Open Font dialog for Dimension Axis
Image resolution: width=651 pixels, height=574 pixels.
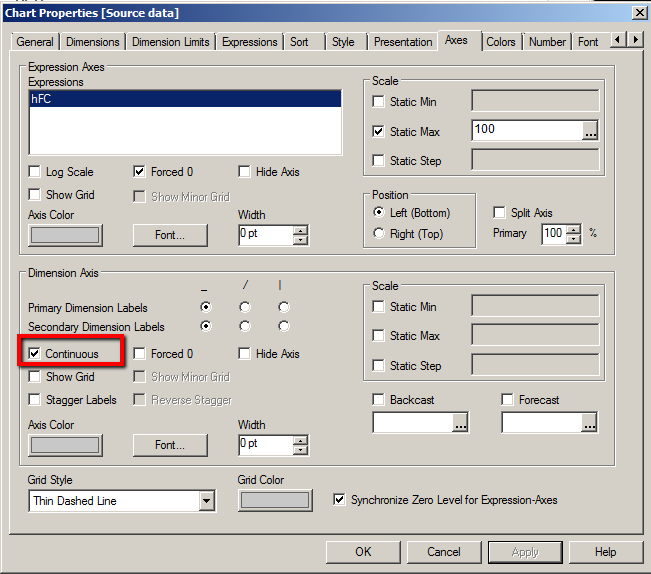point(170,445)
